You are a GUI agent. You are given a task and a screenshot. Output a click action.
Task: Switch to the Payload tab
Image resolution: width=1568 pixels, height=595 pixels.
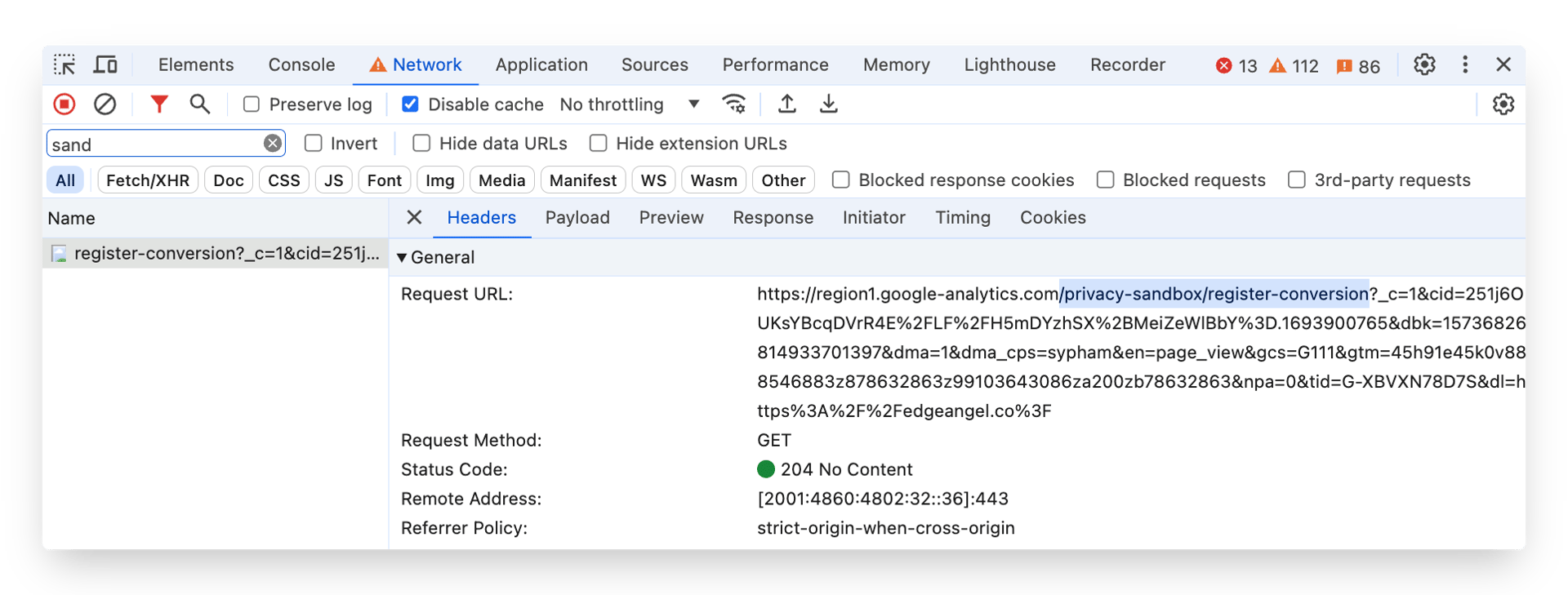pyautogui.click(x=577, y=218)
